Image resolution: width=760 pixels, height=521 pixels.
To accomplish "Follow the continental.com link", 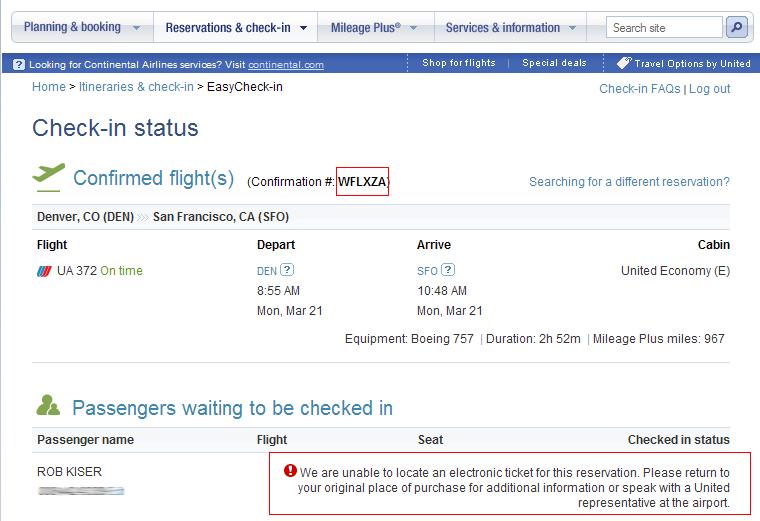I will 286,64.
